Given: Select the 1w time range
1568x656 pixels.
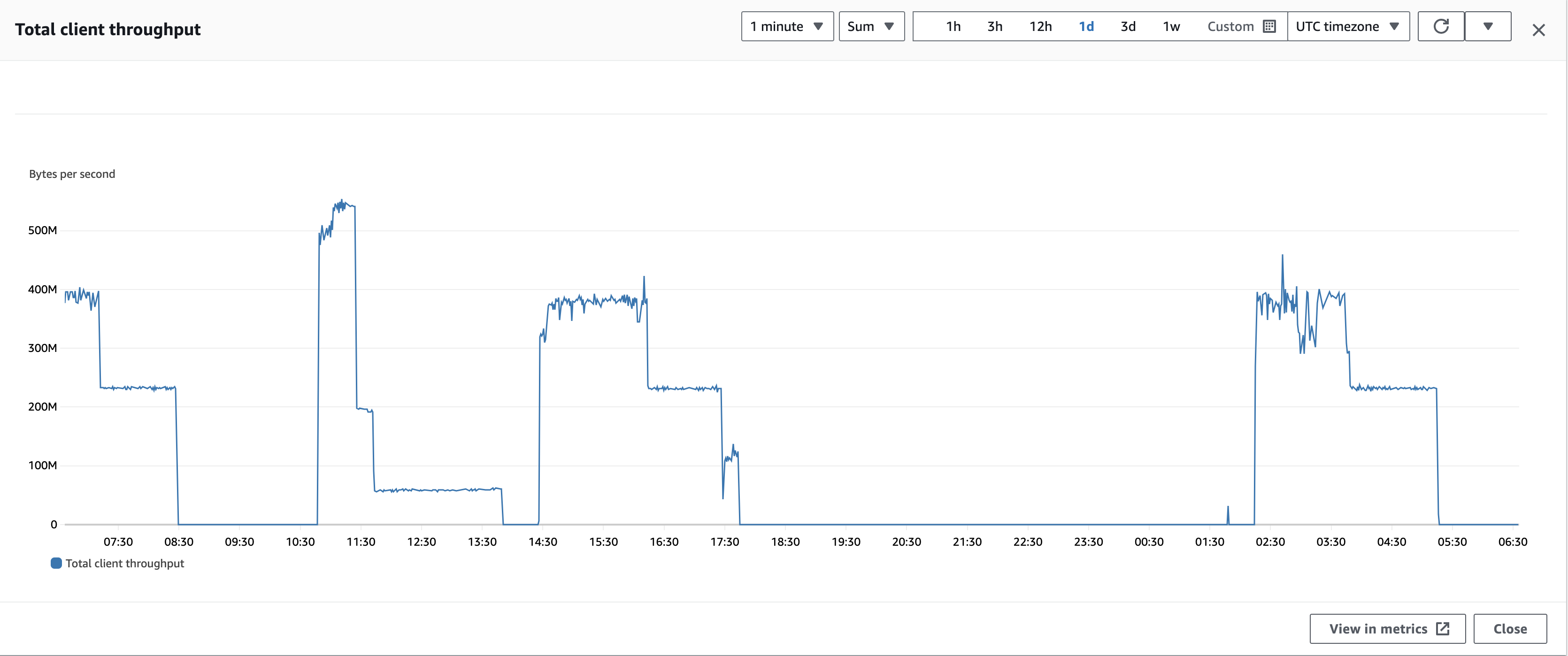Looking at the screenshot, I should 1171,26.
